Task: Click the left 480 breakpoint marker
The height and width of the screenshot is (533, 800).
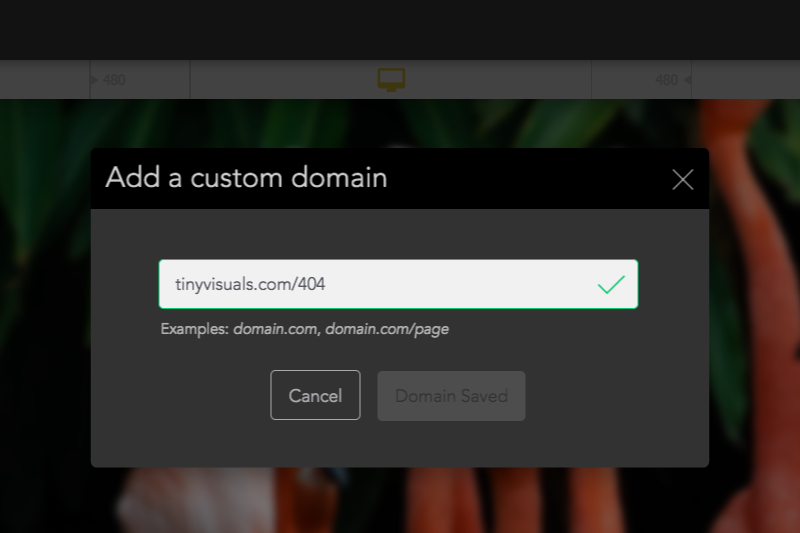Action: pos(108,80)
